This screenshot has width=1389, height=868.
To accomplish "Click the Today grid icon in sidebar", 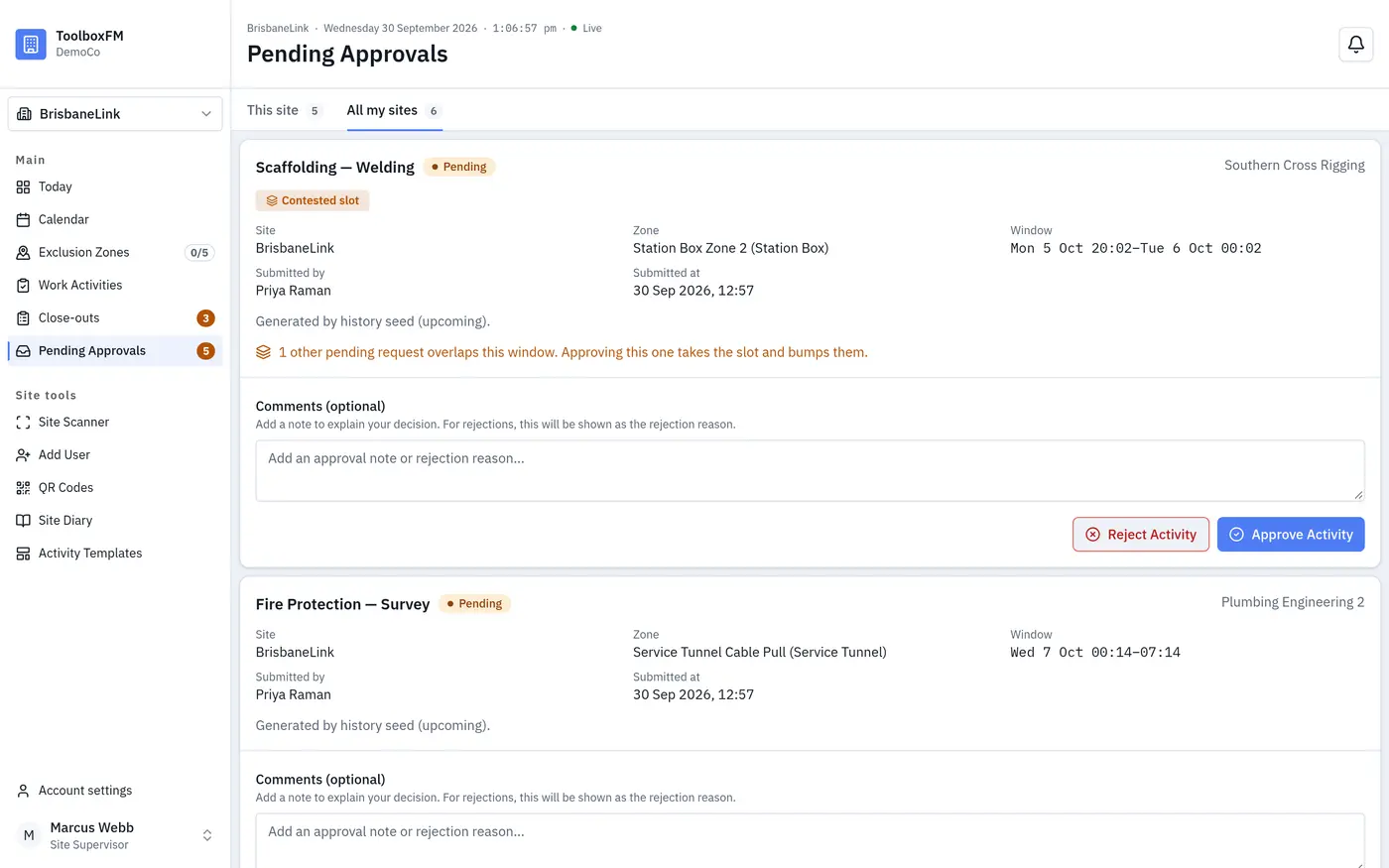I will click(23, 186).
